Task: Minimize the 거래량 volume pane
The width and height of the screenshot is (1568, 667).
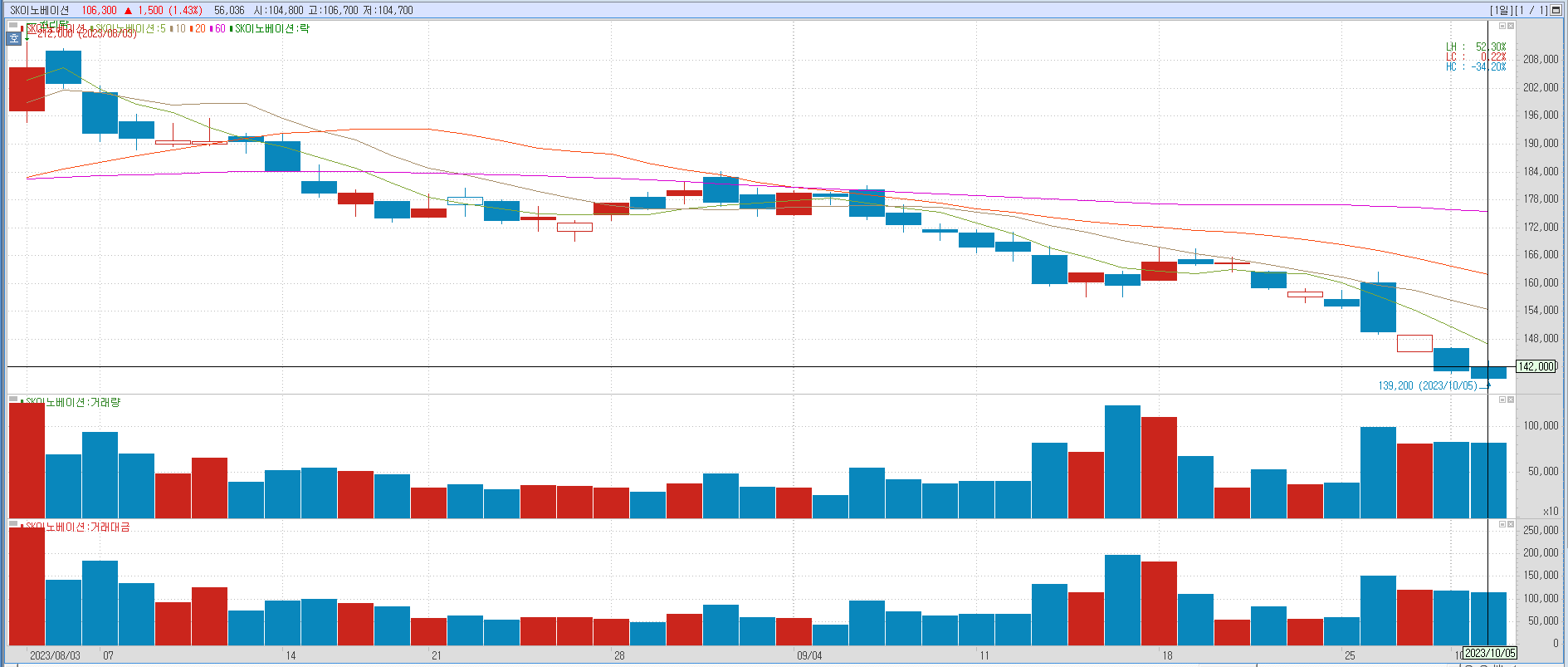Action: (1502, 400)
